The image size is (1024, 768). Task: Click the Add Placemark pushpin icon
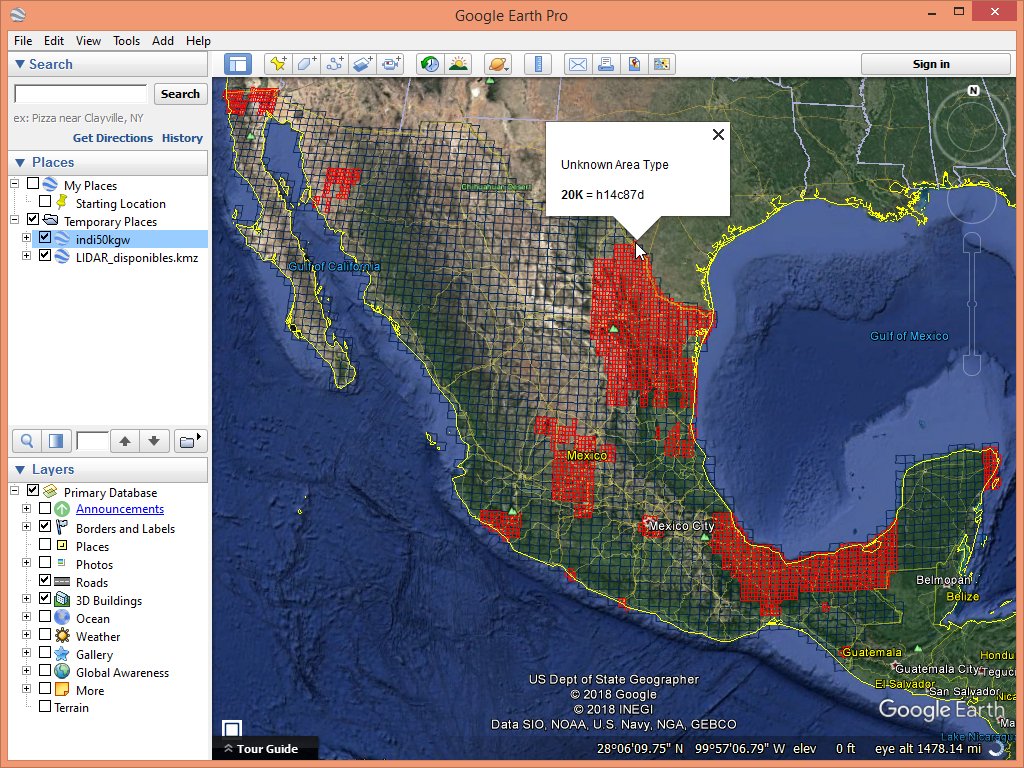tap(278, 64)
